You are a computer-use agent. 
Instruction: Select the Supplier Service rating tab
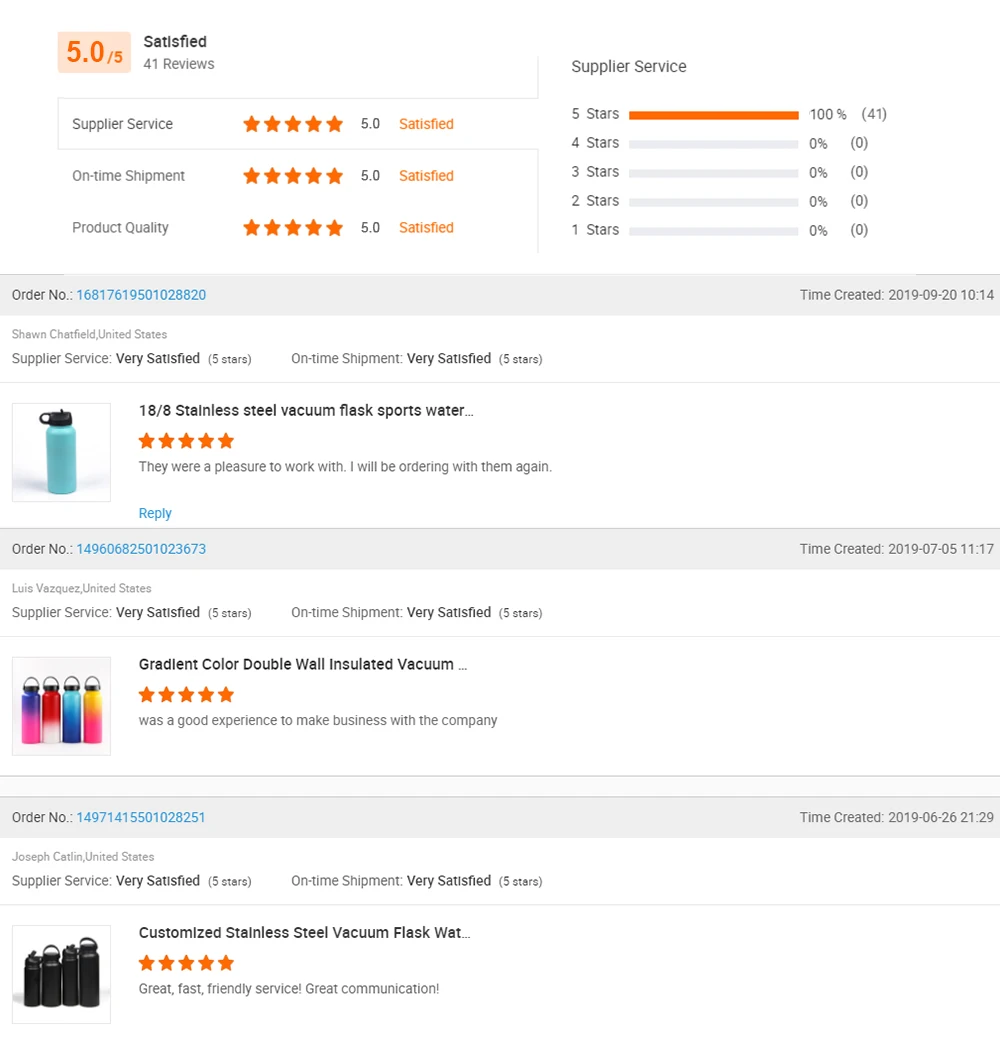click(298, 124)
